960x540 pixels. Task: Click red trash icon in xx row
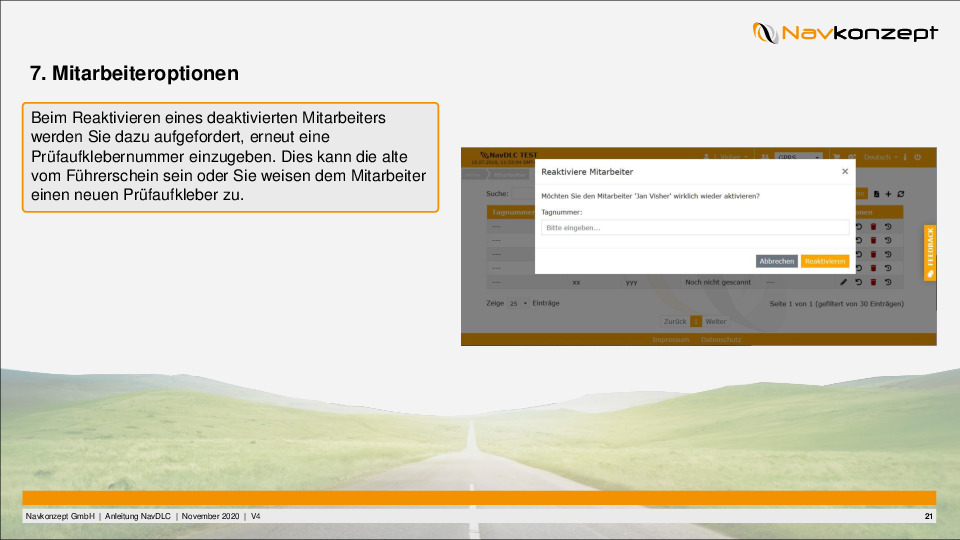(x=874, y=282)
